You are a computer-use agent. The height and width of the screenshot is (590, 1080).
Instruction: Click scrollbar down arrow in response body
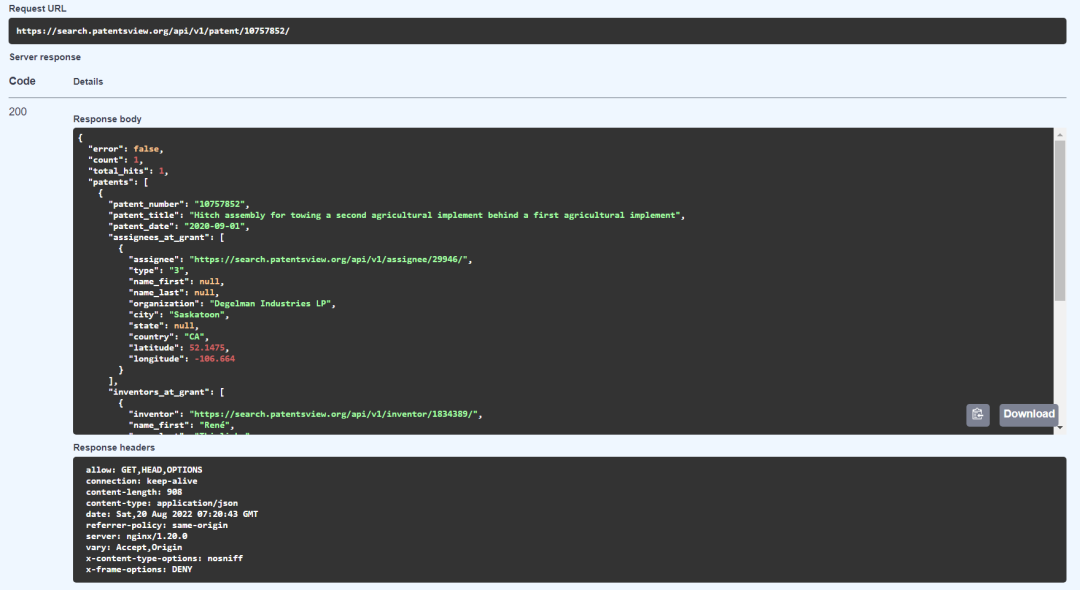pyautogui.click(x=1059, y=428)
